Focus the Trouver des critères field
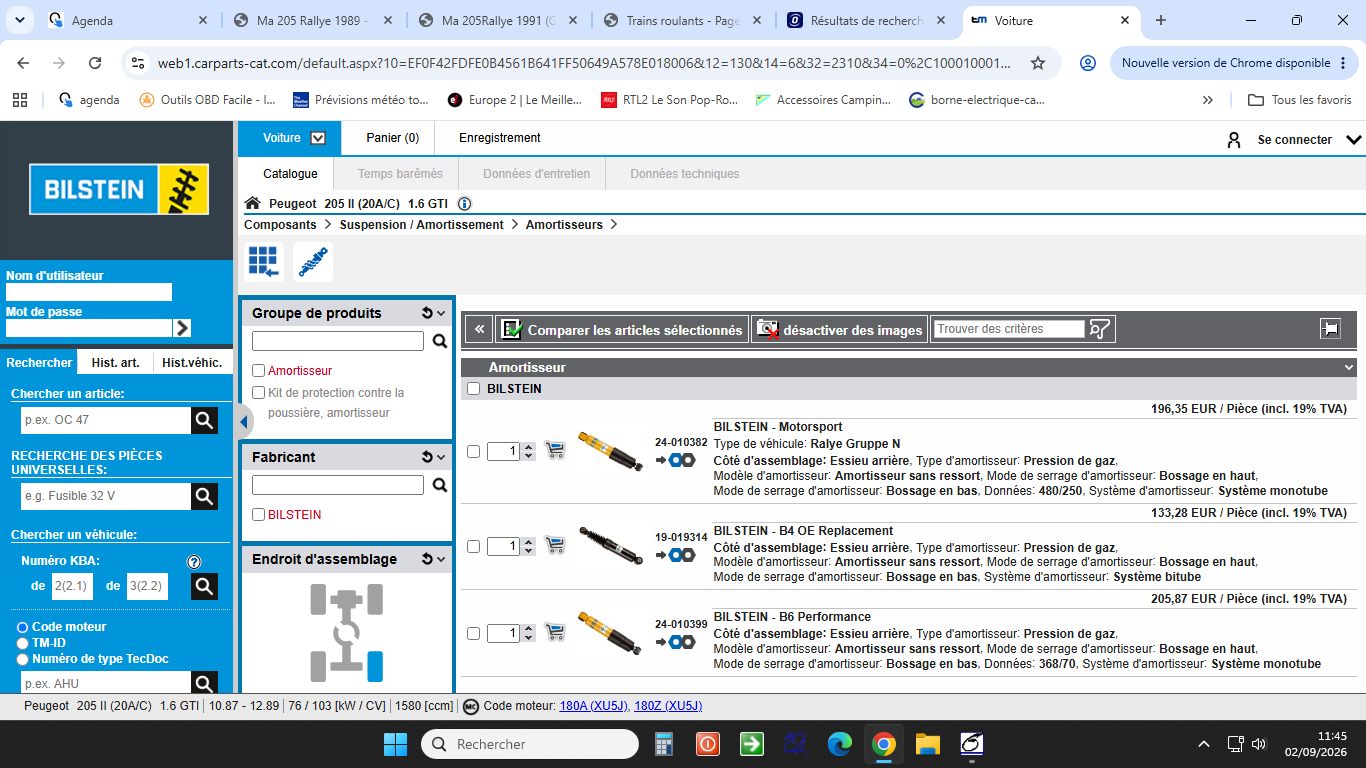This screenshot has height=768, width=1366. coord(1009,329)
